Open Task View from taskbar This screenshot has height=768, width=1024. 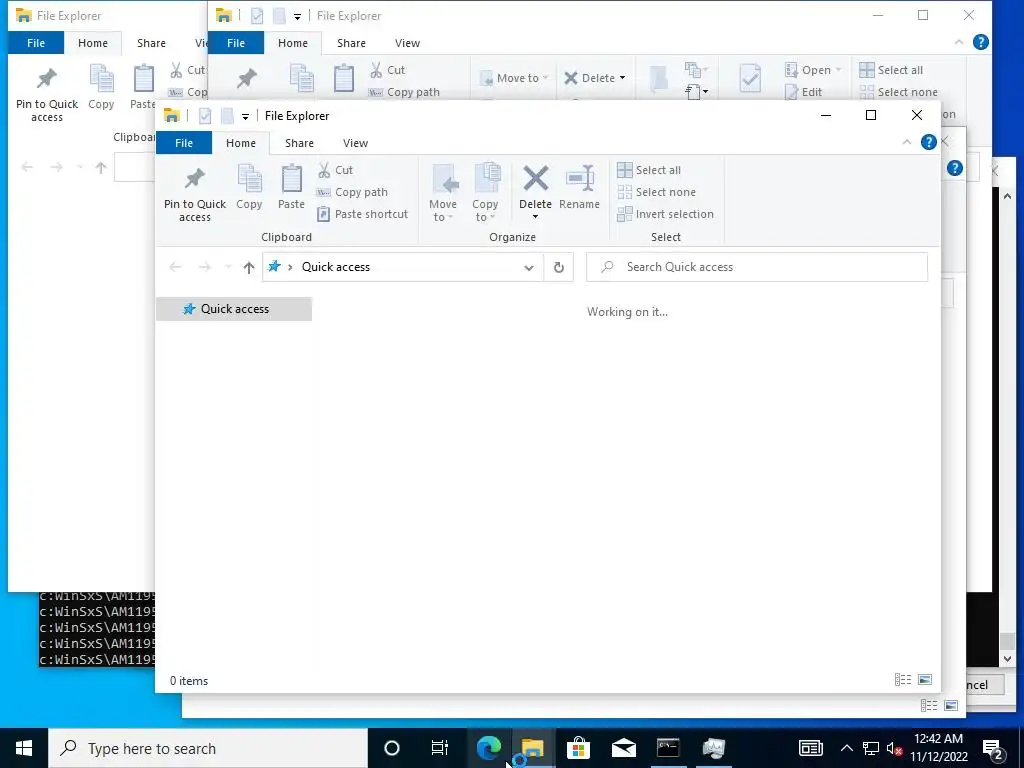click(440, 748)
